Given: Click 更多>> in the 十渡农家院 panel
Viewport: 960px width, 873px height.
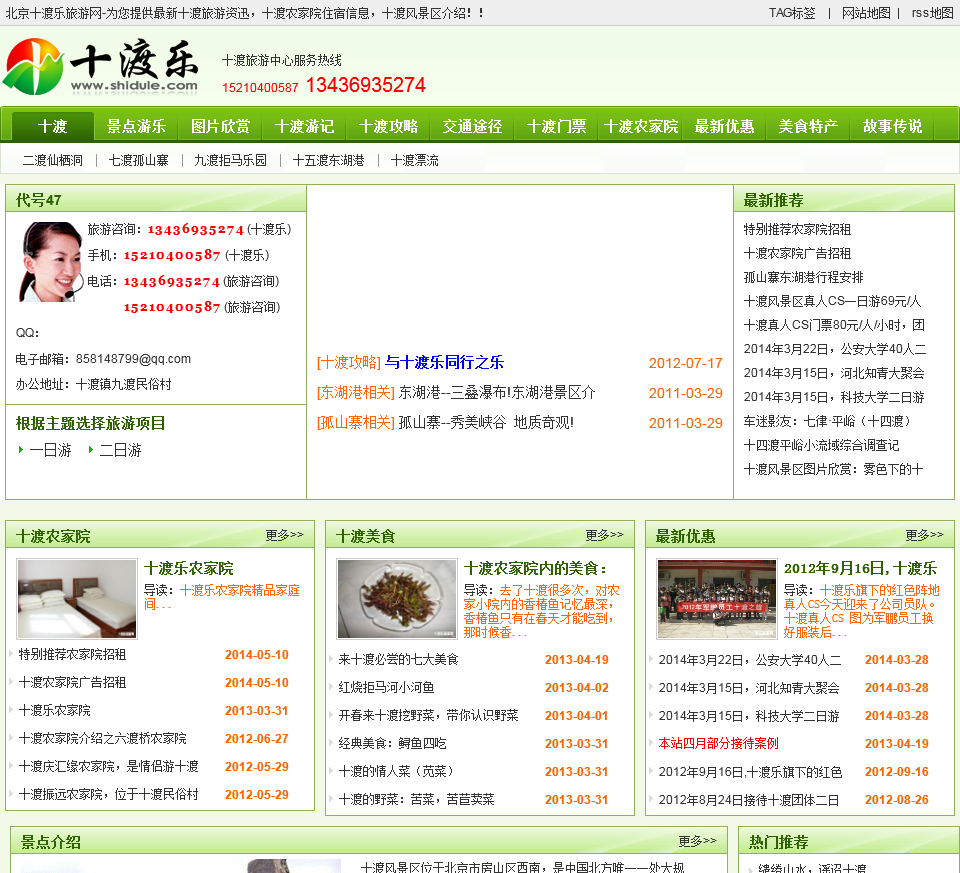Looking at the screenshot, I should [284, 535].
